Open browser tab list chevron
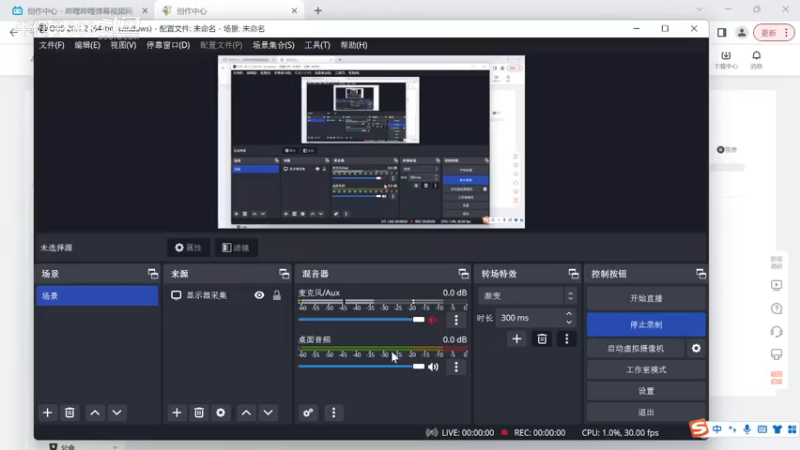The image size is (800, 450). pos(699,10)
